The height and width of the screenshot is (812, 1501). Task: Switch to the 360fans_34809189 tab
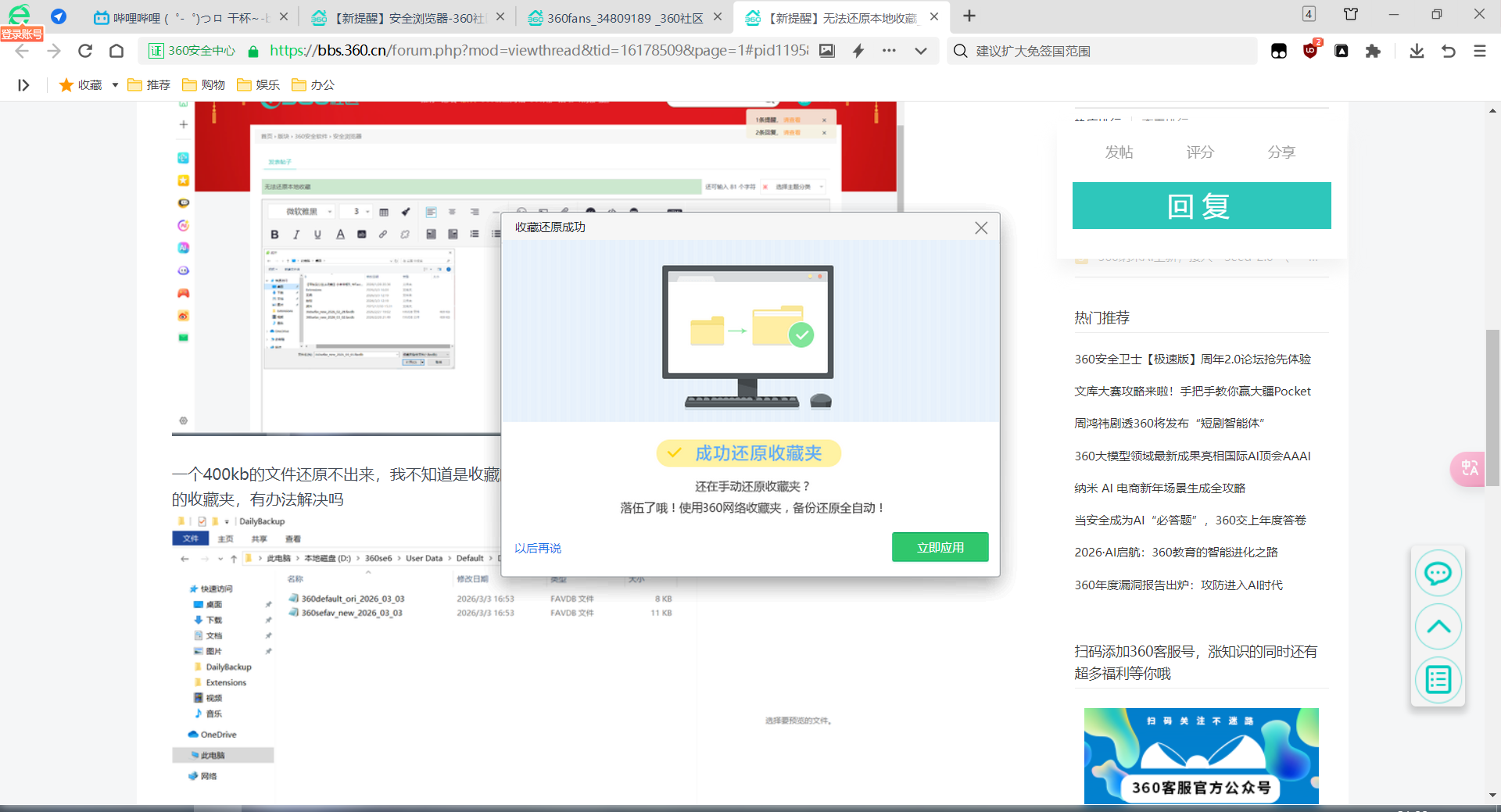pyautogui.click(x=618, y=16)
